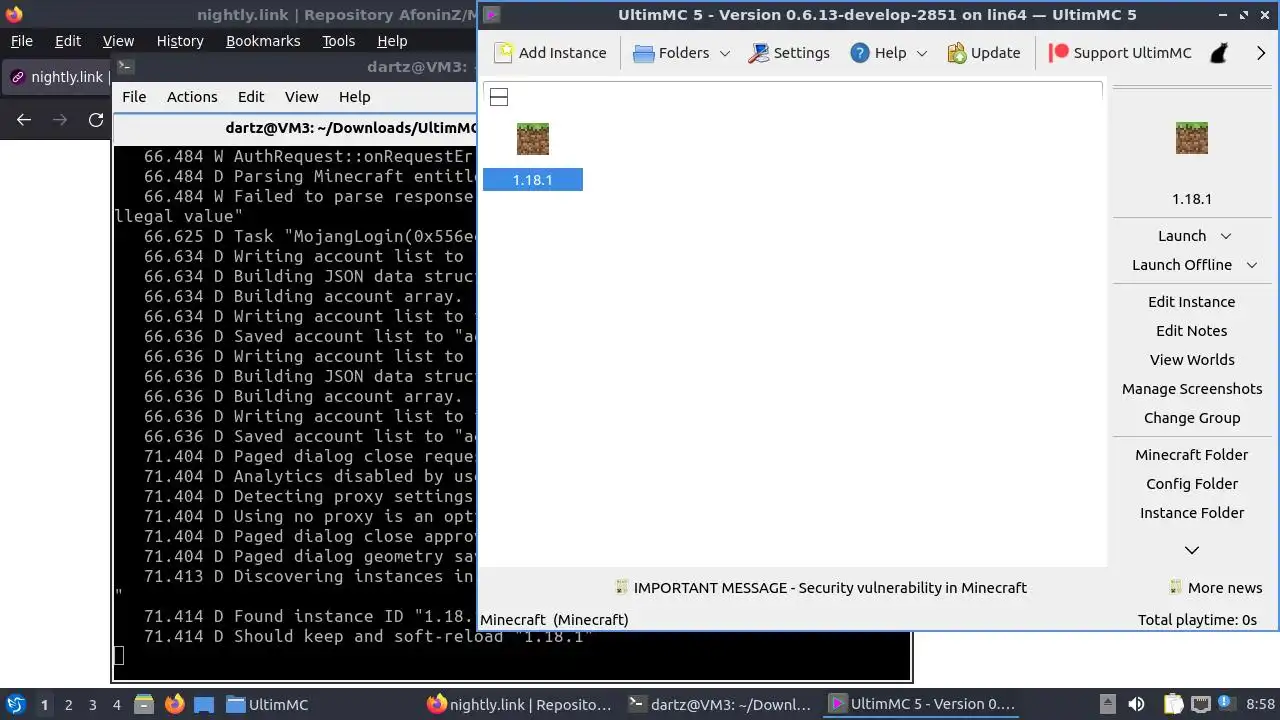Click Change Group
The width and height of the screenshot is (1280, 720).
click(1192, 418)
